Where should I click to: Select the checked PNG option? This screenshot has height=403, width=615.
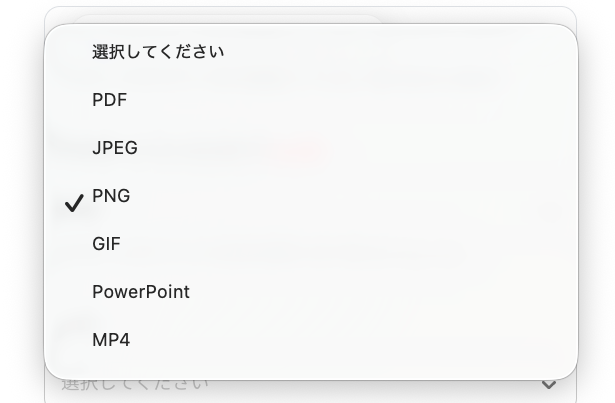click(x=311, y=196)
